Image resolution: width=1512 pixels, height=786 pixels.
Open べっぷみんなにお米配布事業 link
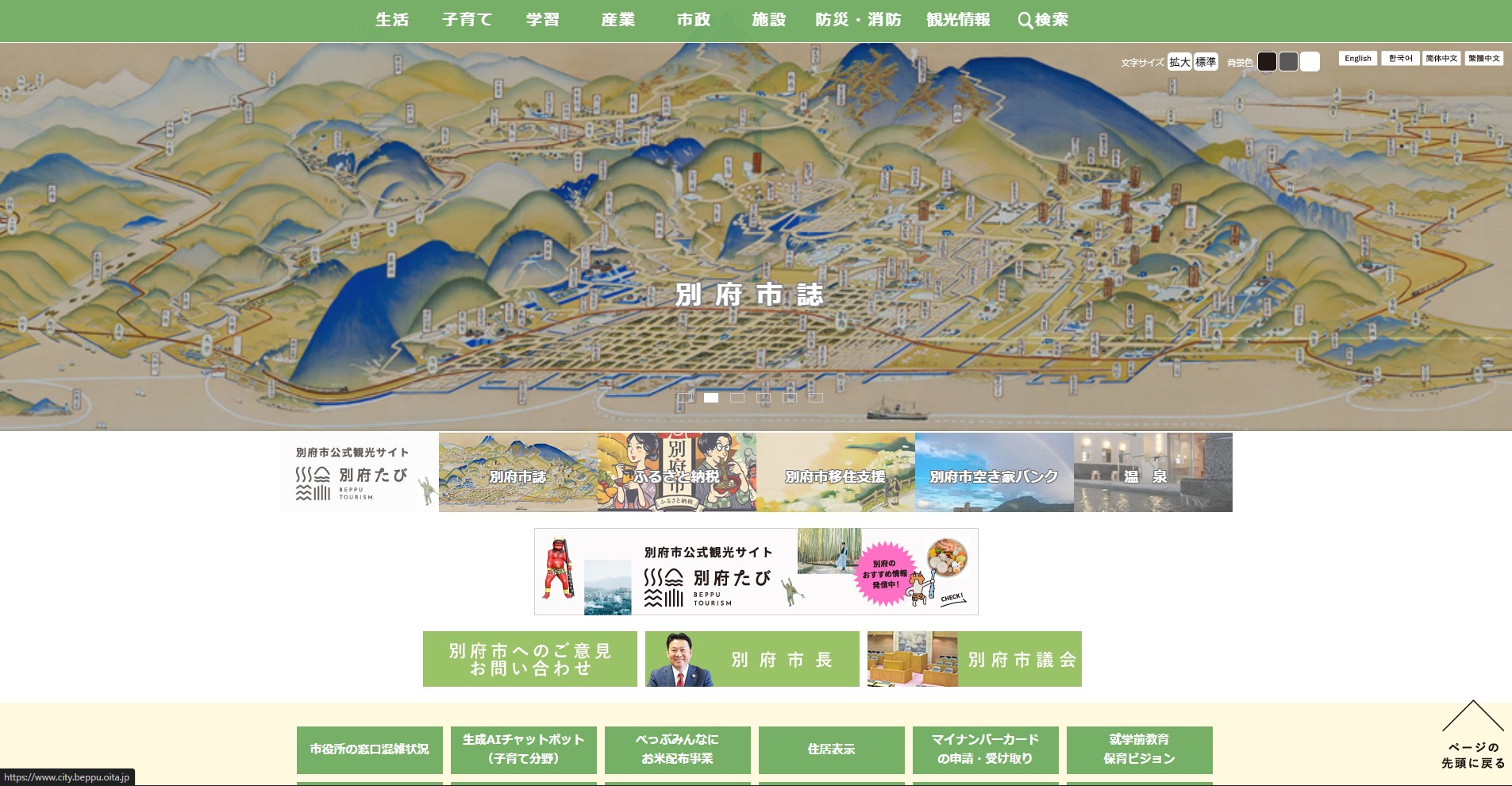pyautogui.click(x=678, y=749)
